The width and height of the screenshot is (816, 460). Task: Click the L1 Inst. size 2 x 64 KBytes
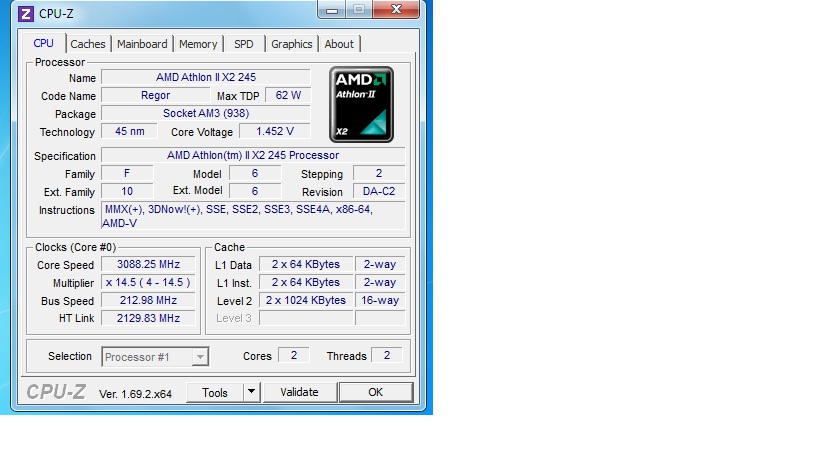coord(306,282)
